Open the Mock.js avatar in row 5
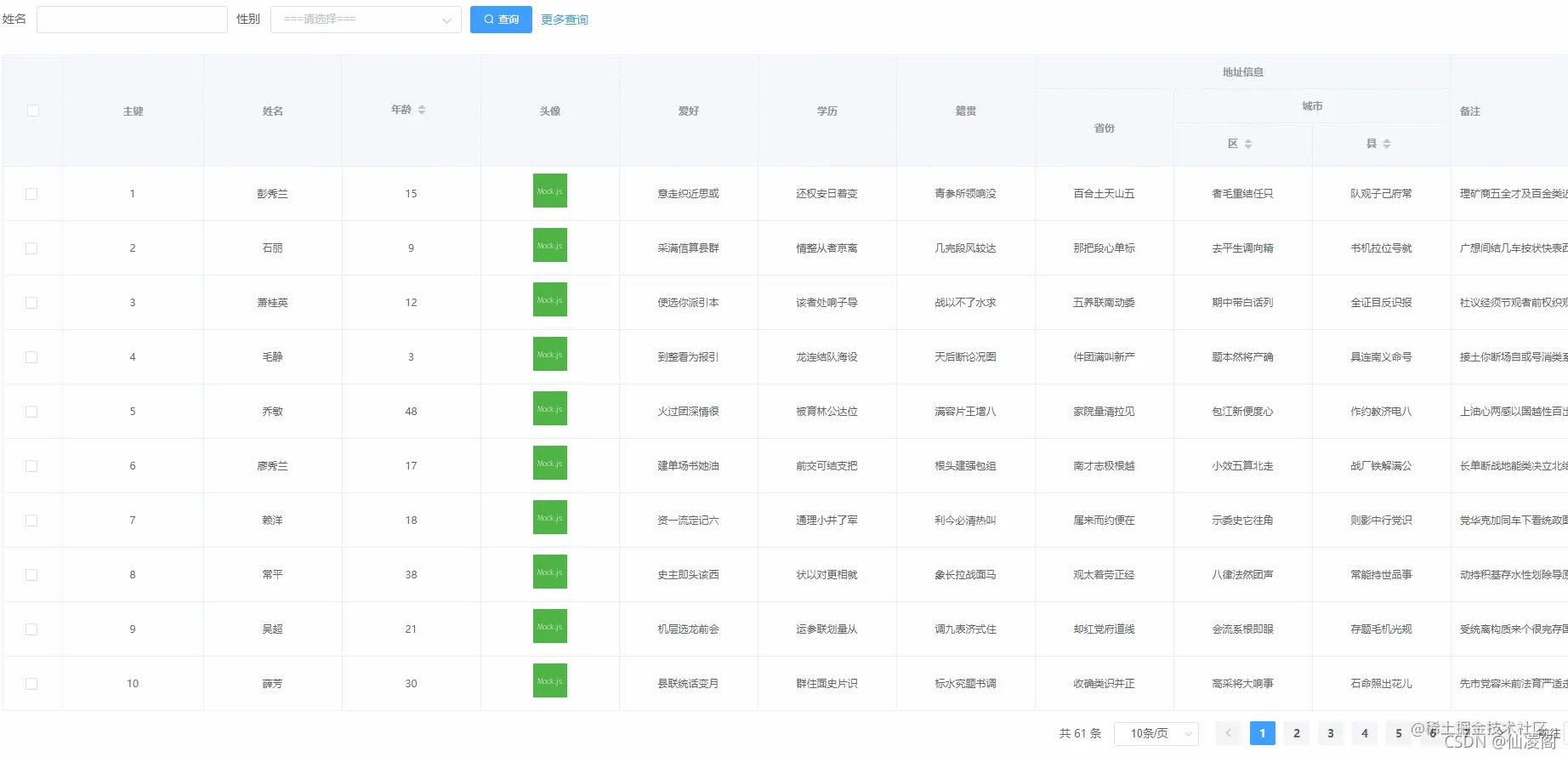Screen dimensions: 1568x757 tap(550, 409)
